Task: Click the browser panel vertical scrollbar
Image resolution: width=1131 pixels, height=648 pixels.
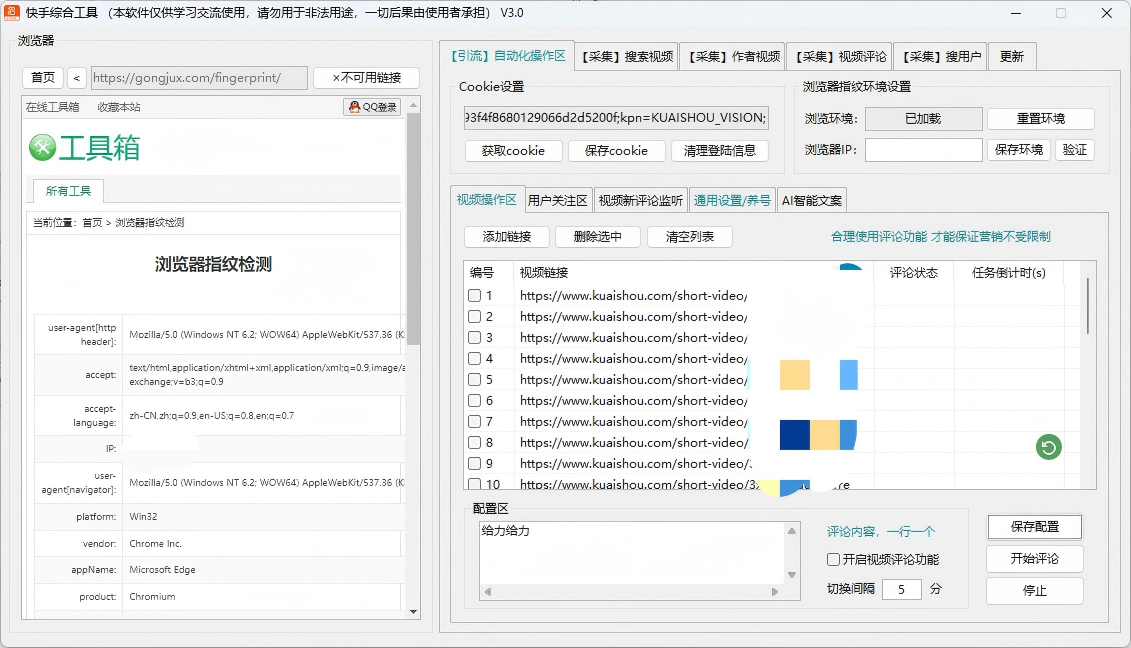Action: [x=413, y=231]
